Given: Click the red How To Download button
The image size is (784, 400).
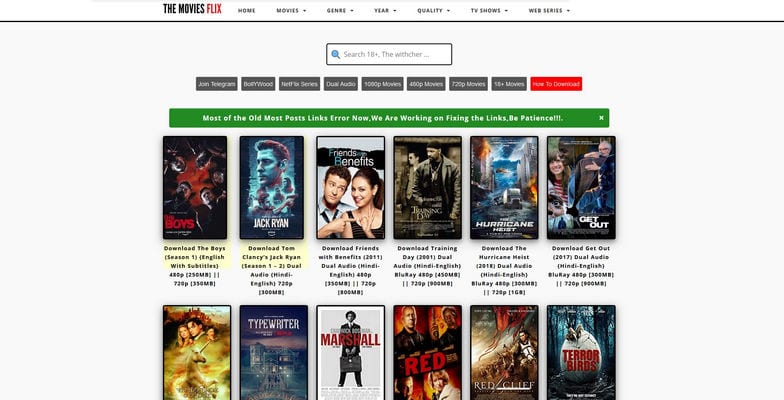Looking at the screenshot, I should (x=556, y=84).
